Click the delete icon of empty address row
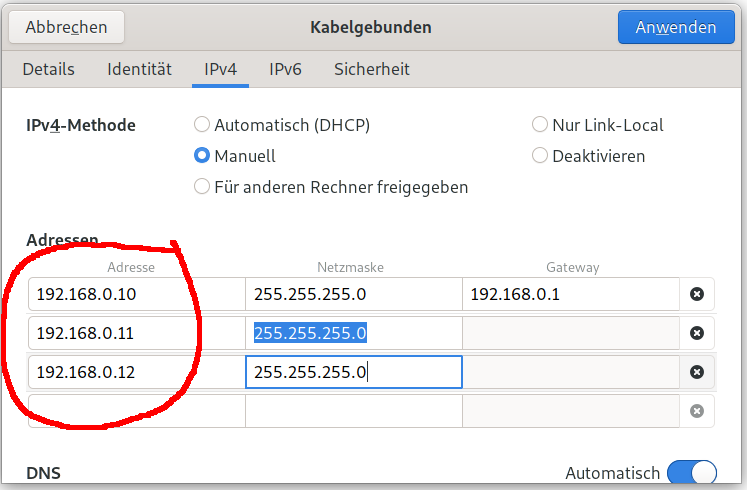 coord(697,411)
